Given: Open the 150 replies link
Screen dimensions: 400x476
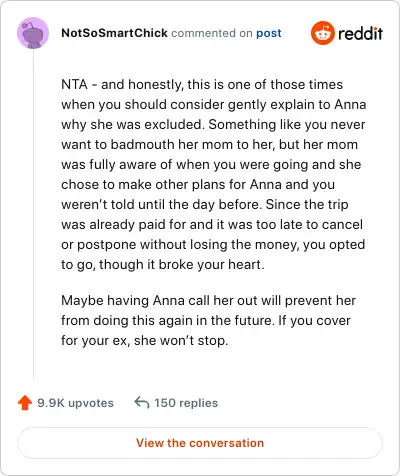Looking at the screenshot, I should 186,403.
